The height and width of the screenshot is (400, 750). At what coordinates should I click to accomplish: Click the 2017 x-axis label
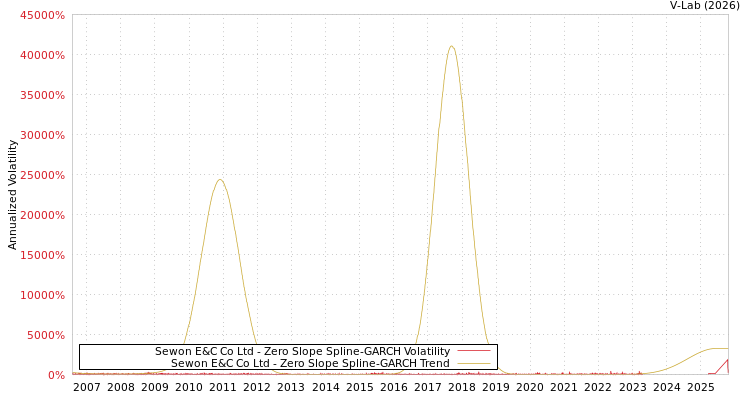[x=428, y=387]
